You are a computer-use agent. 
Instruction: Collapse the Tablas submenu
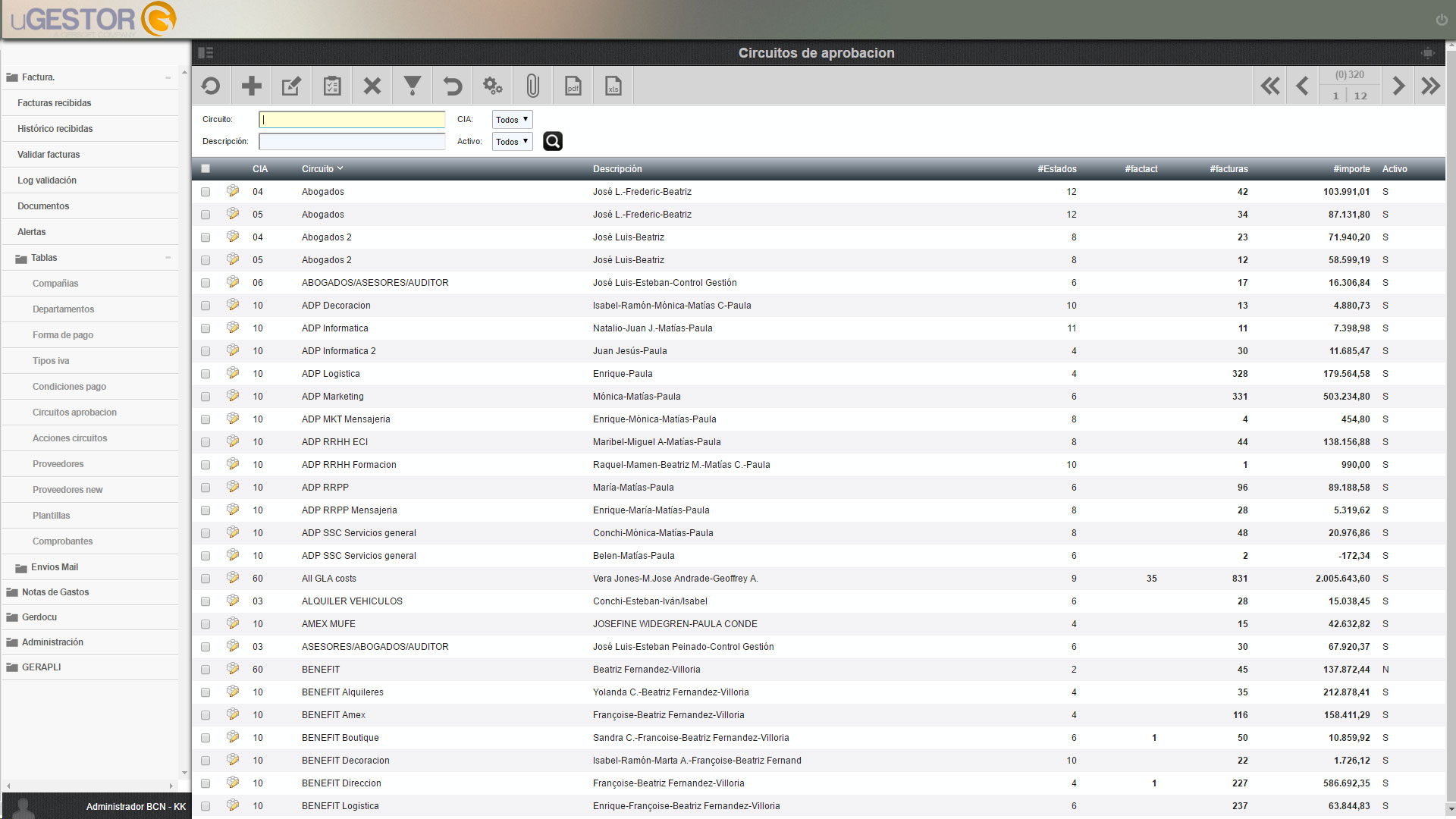pos(168,258)
